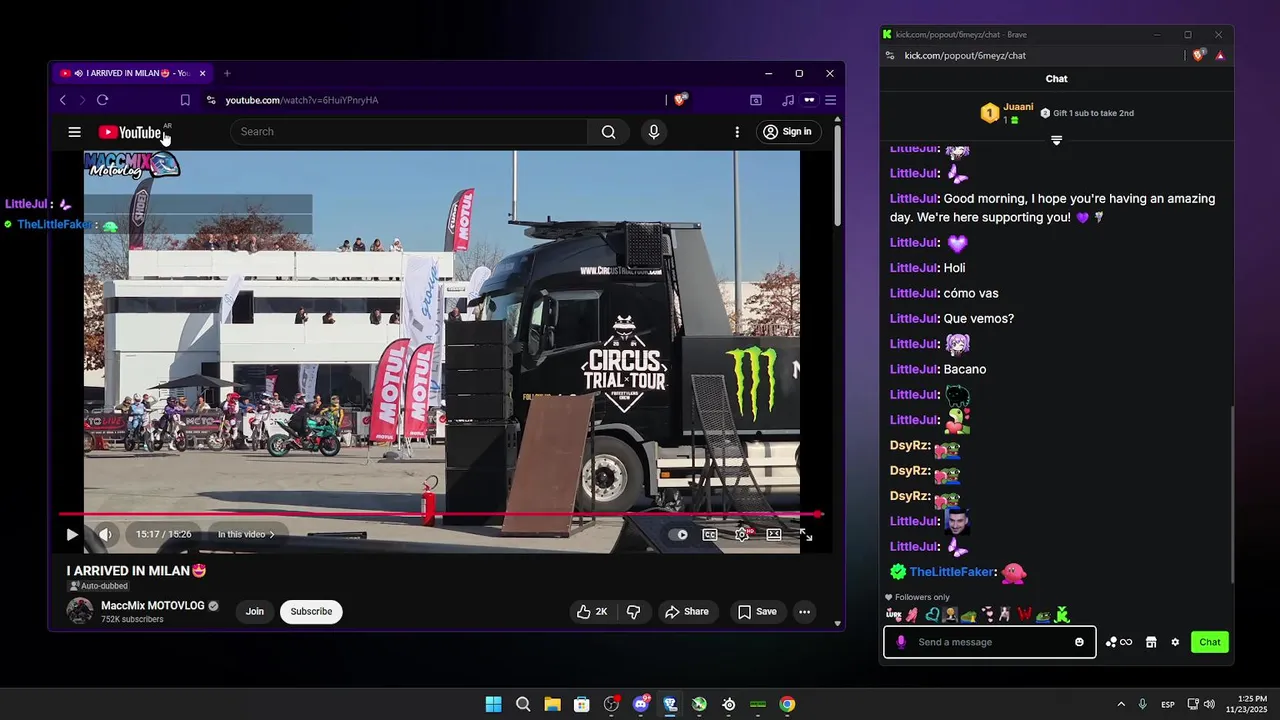1280x720 pixels.
Task: Click the Subscribe button
Action: (311, 612)
